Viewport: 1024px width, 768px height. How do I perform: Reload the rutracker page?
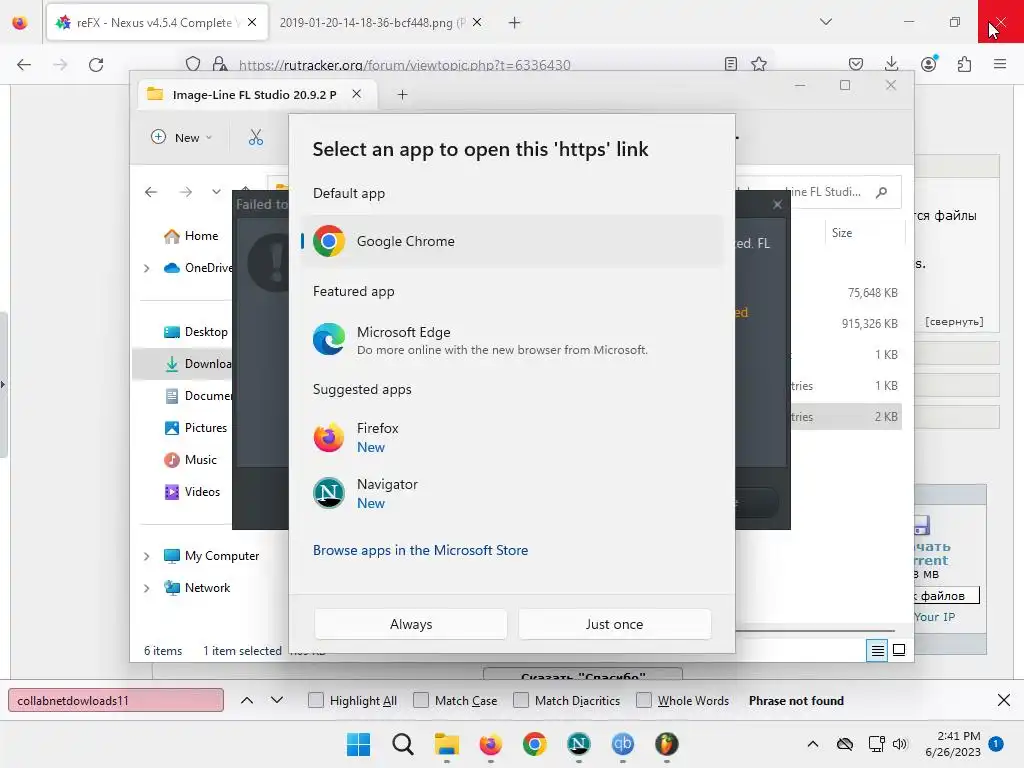pos(96,64)
